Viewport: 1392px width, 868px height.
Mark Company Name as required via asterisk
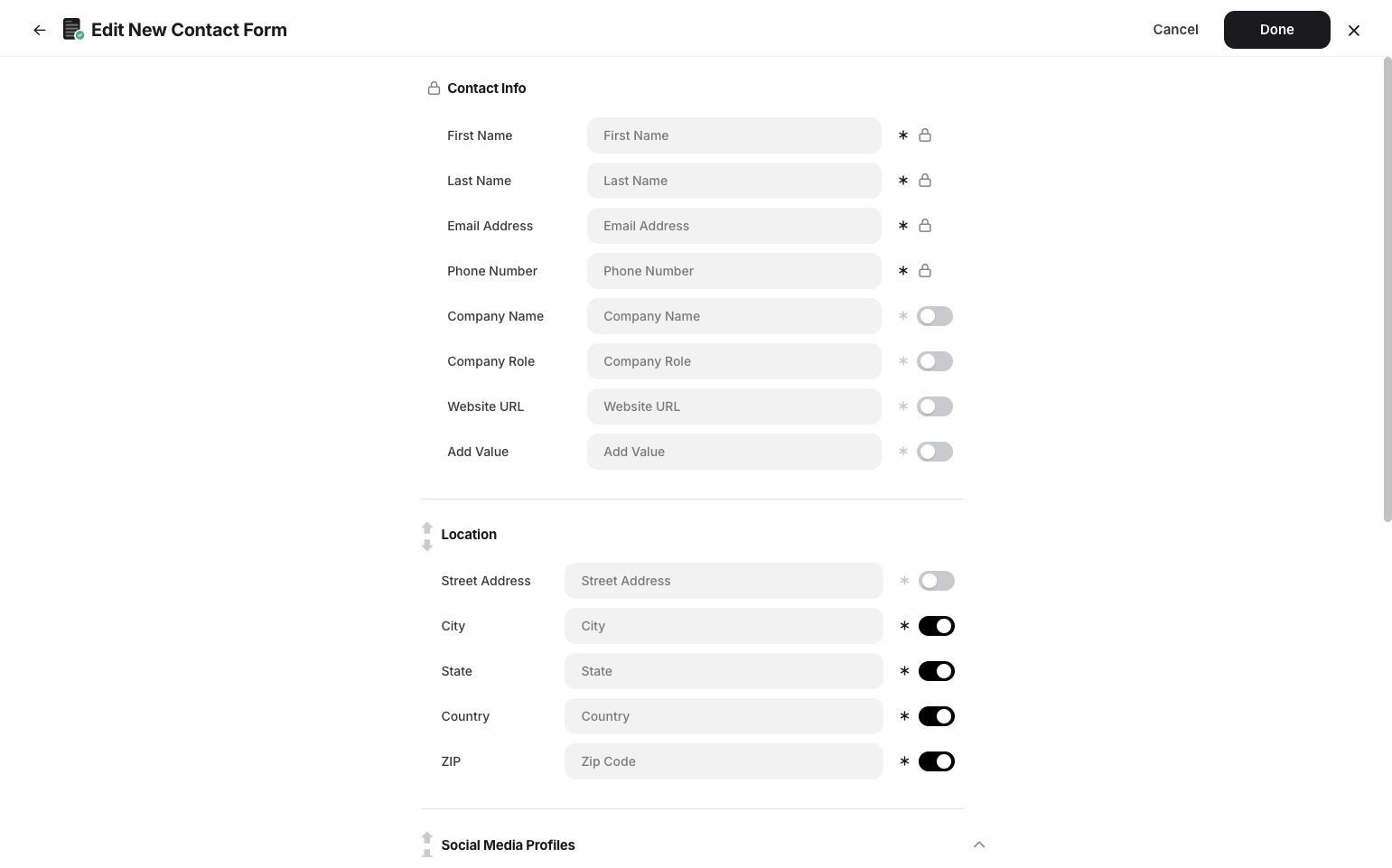click(902, 316)
